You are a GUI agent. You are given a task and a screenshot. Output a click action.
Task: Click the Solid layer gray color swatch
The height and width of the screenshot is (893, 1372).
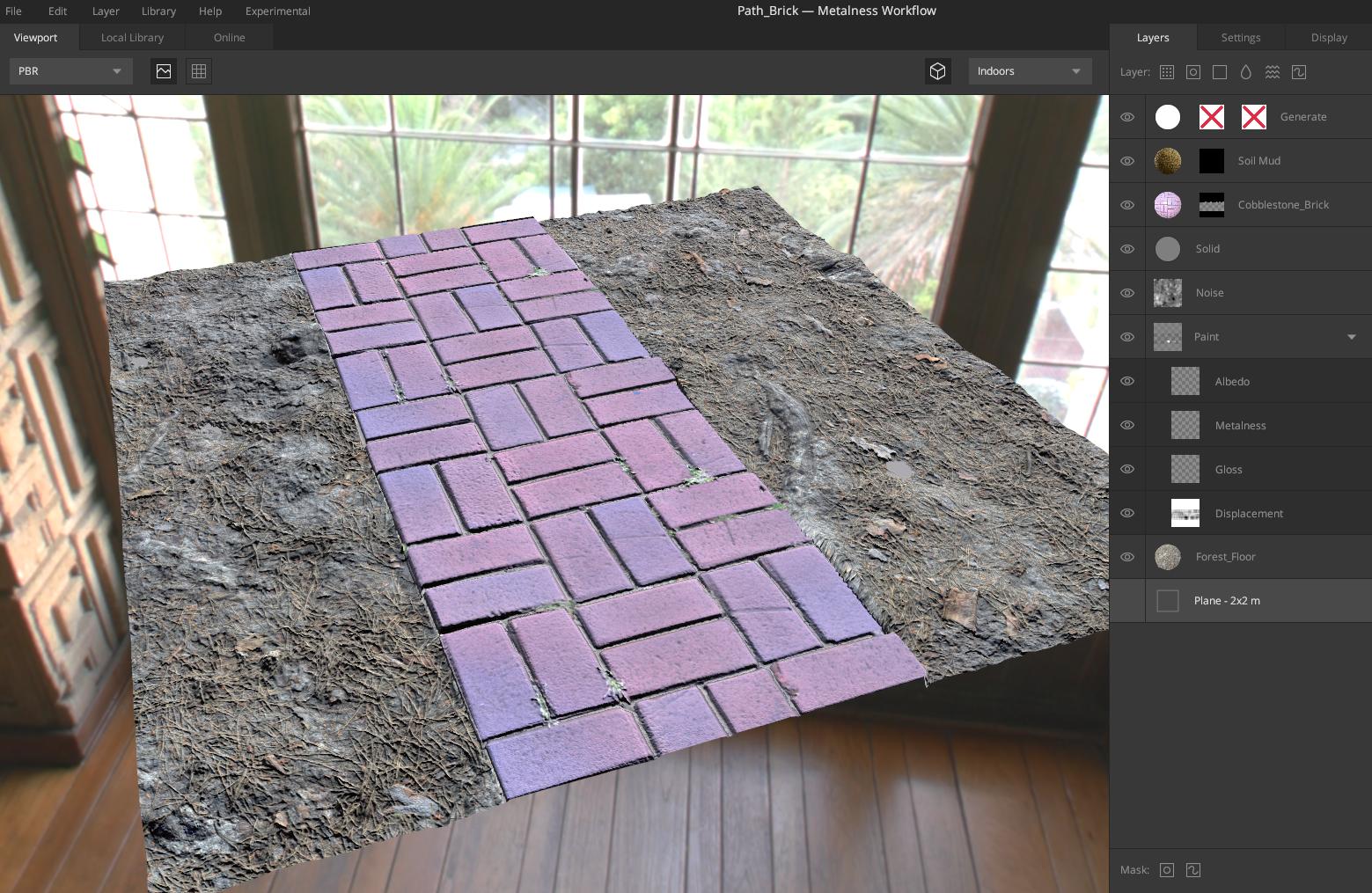pyautogui.click(x=1168, y=249)
